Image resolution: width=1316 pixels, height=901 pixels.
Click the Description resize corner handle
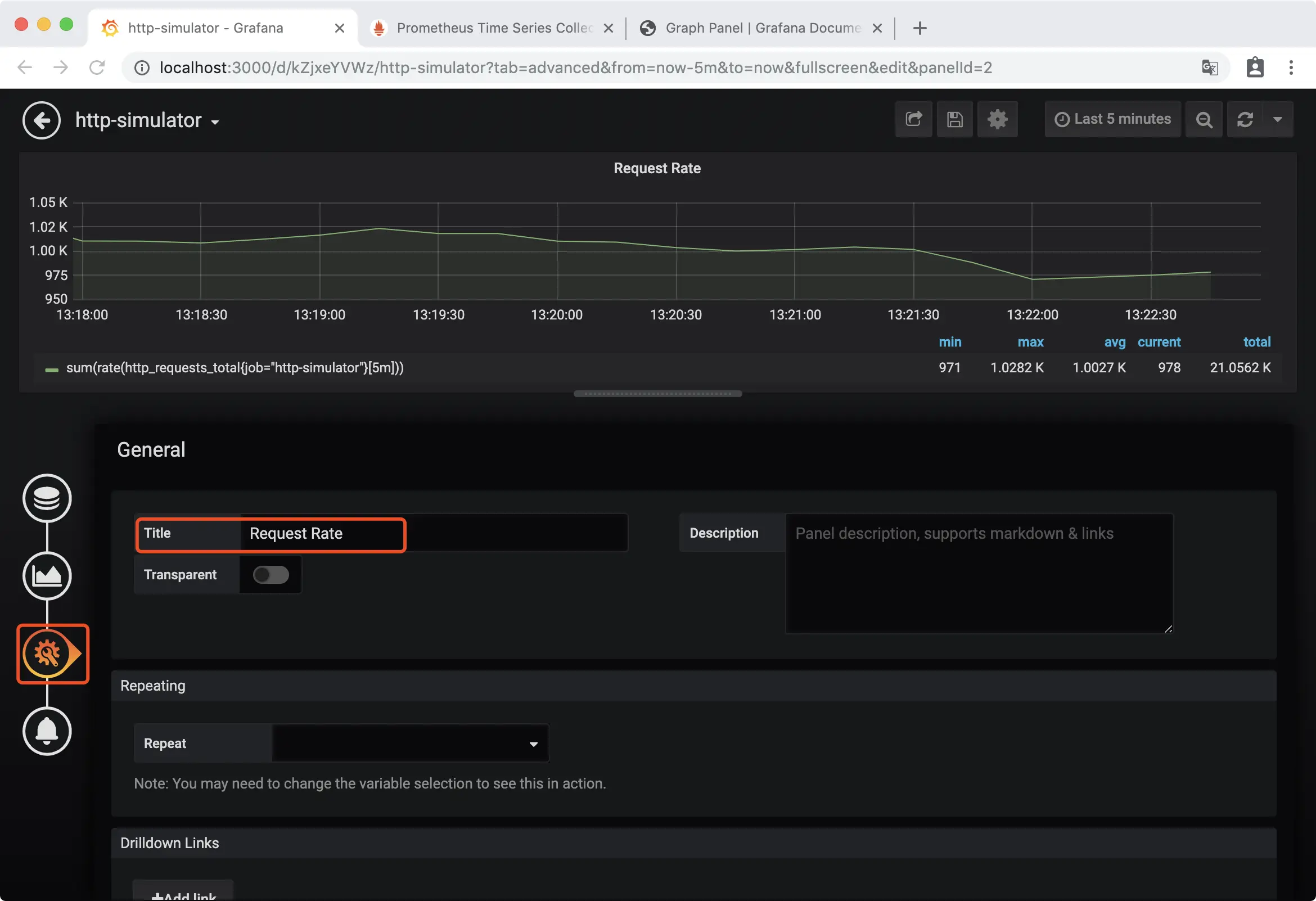1168,628
